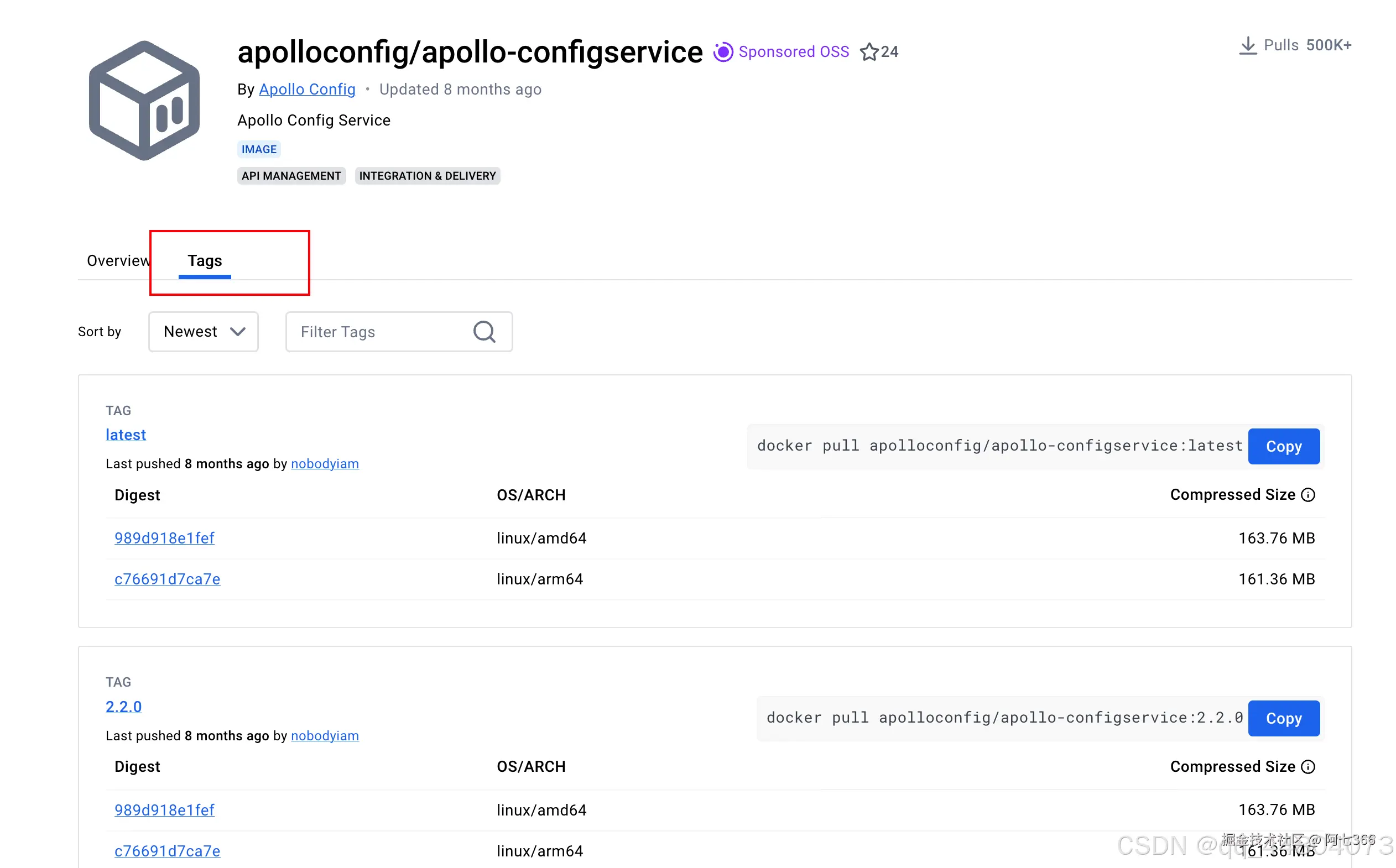Select the Tags tab
The width and height of the screenshot is (1396, 868).
tap(205, 260)
